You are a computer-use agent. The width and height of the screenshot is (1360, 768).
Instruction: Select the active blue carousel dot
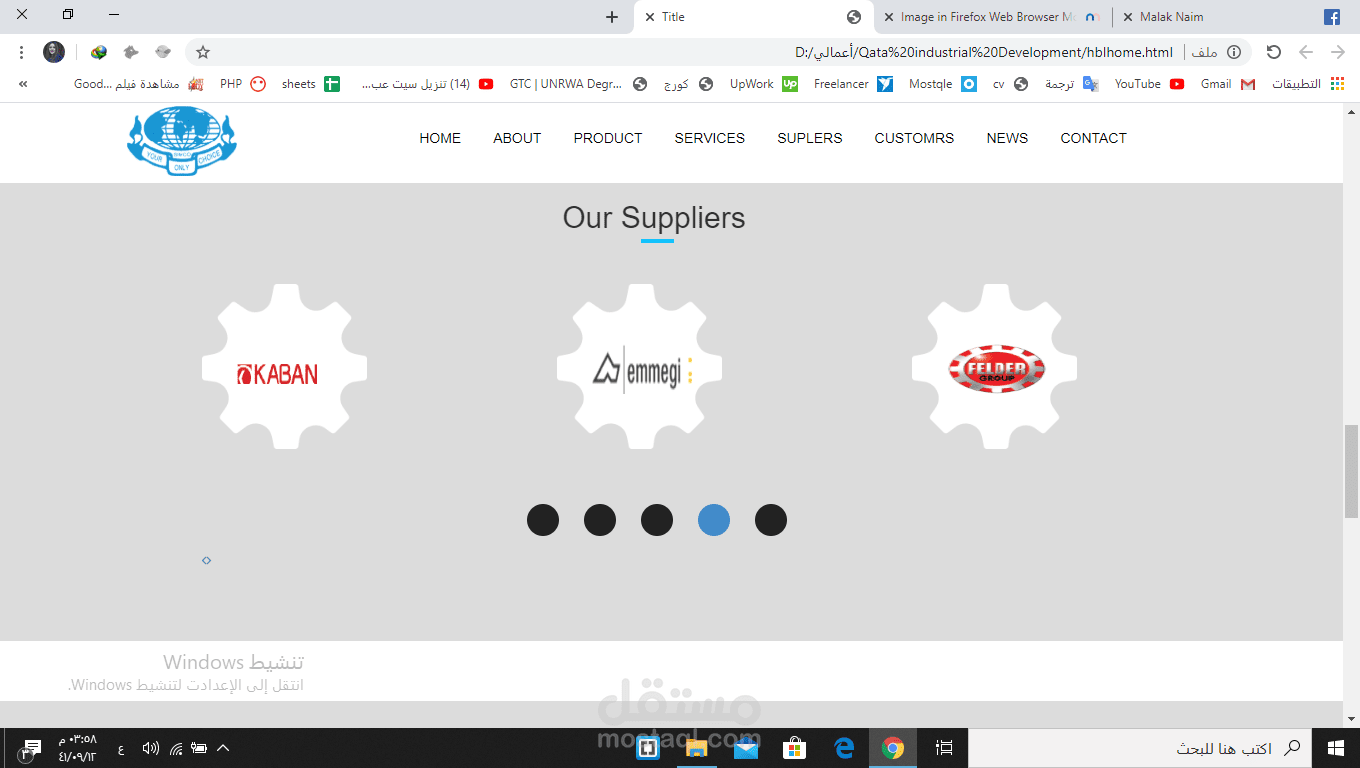click(x=714, y=520)
